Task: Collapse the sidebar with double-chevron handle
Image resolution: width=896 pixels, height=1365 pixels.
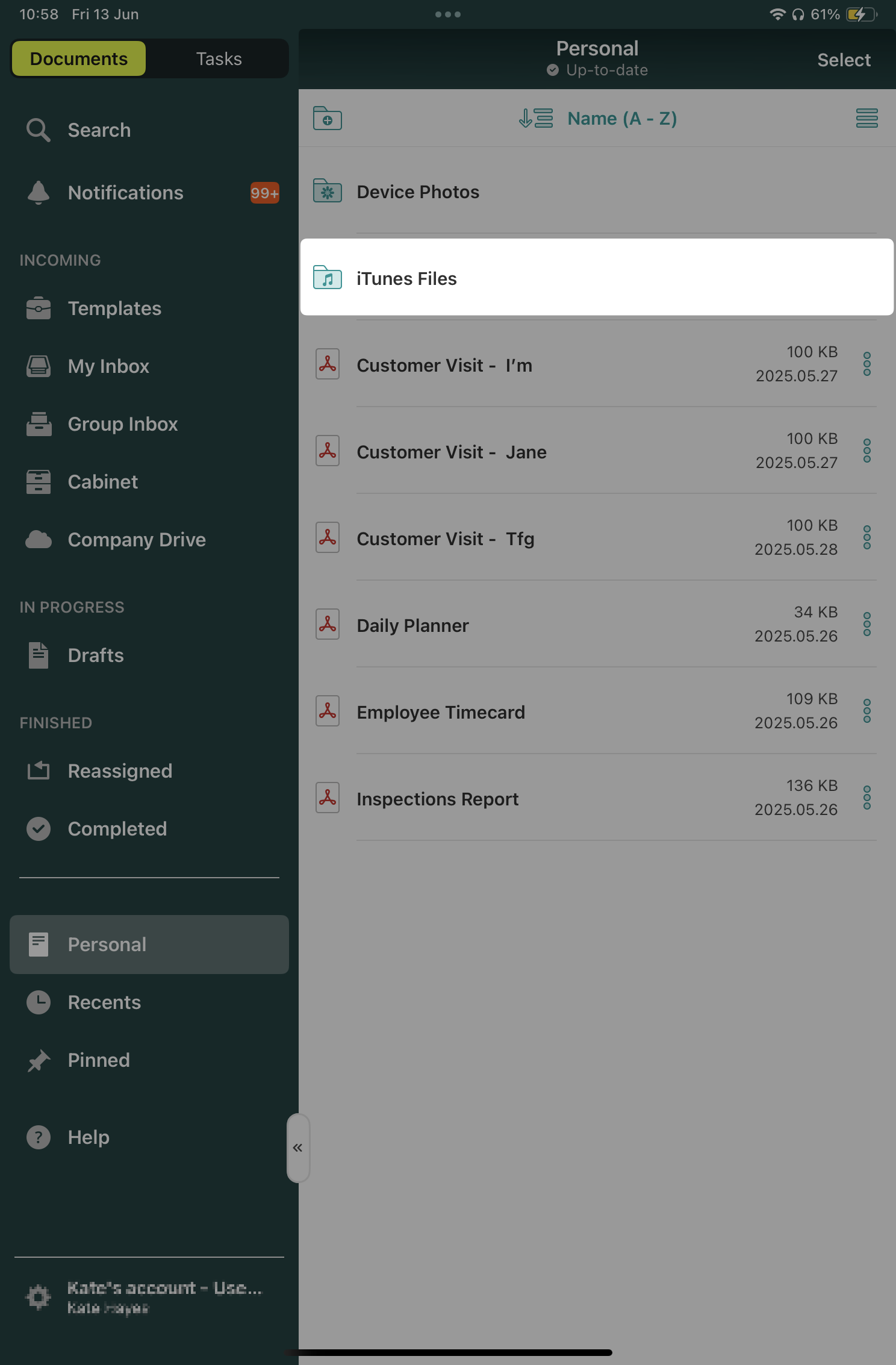Action: 297,1148
